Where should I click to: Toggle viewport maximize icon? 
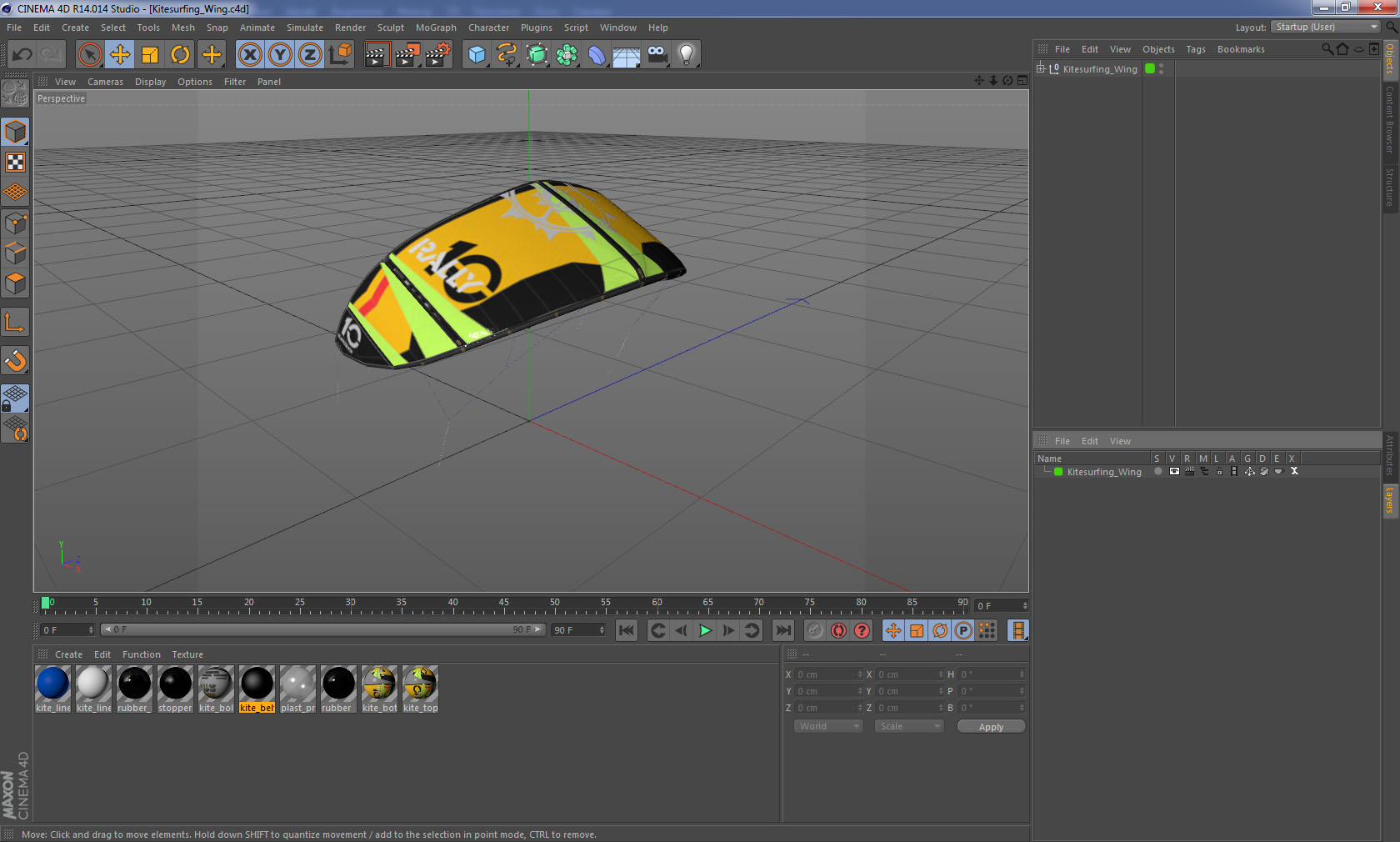(1022, 81)
